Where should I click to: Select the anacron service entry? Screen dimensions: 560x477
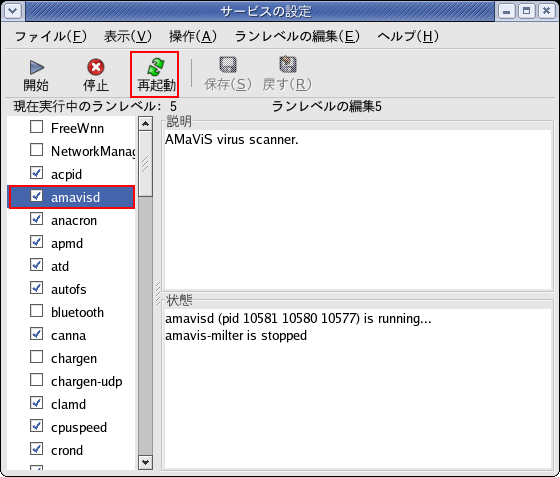[x=74, y=221]
